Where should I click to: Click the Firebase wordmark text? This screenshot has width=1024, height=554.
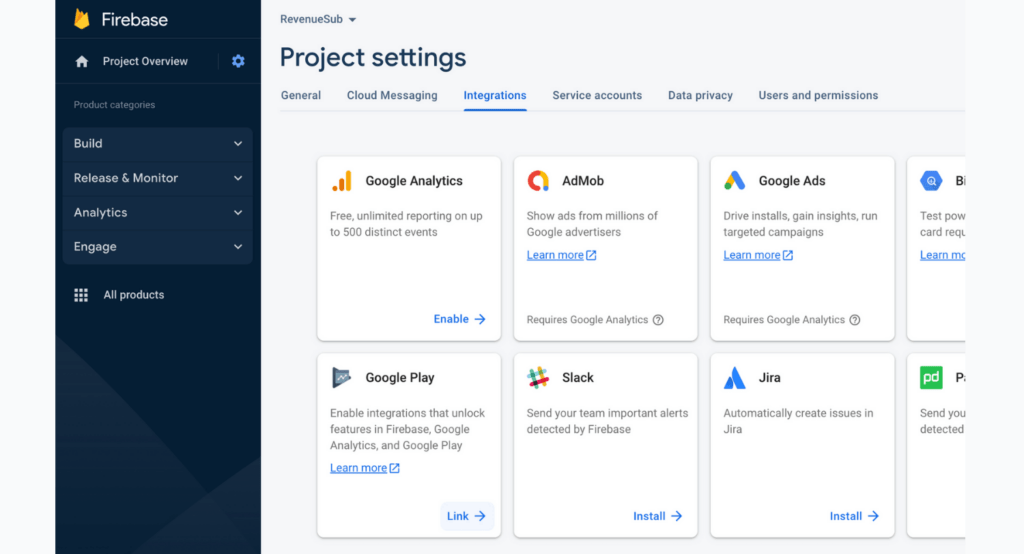[135, 20]
